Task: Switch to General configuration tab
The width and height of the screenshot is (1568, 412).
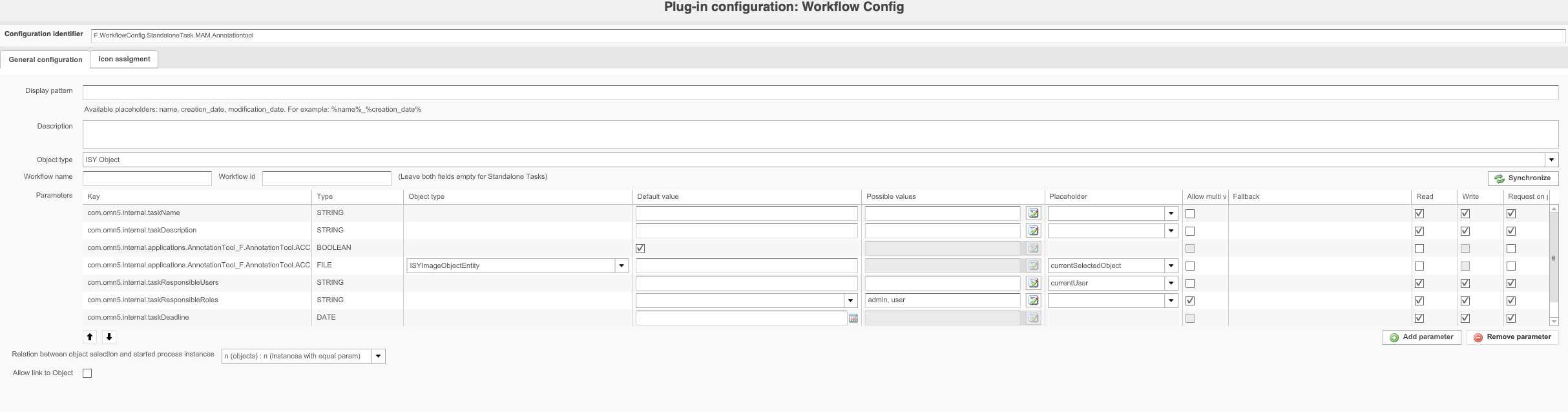Action: (45, 59)
